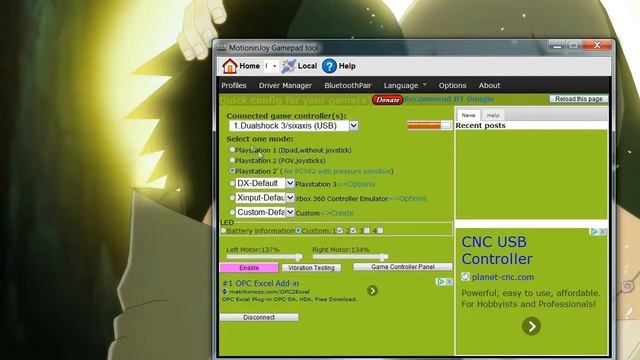The height and width of the screenshot is (360, 640).
Task: Open BluetoothPair page
Action: point(348,85)
